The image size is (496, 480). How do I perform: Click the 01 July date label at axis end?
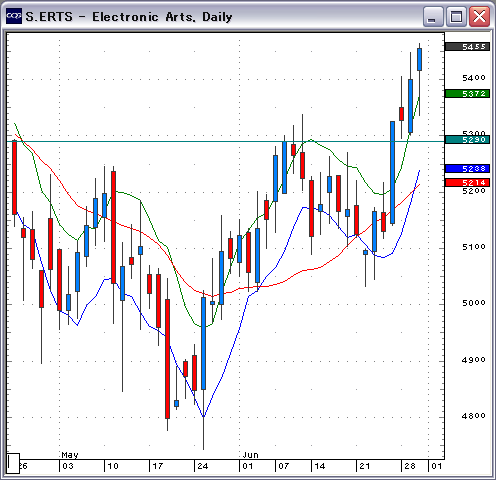[437, 466]
